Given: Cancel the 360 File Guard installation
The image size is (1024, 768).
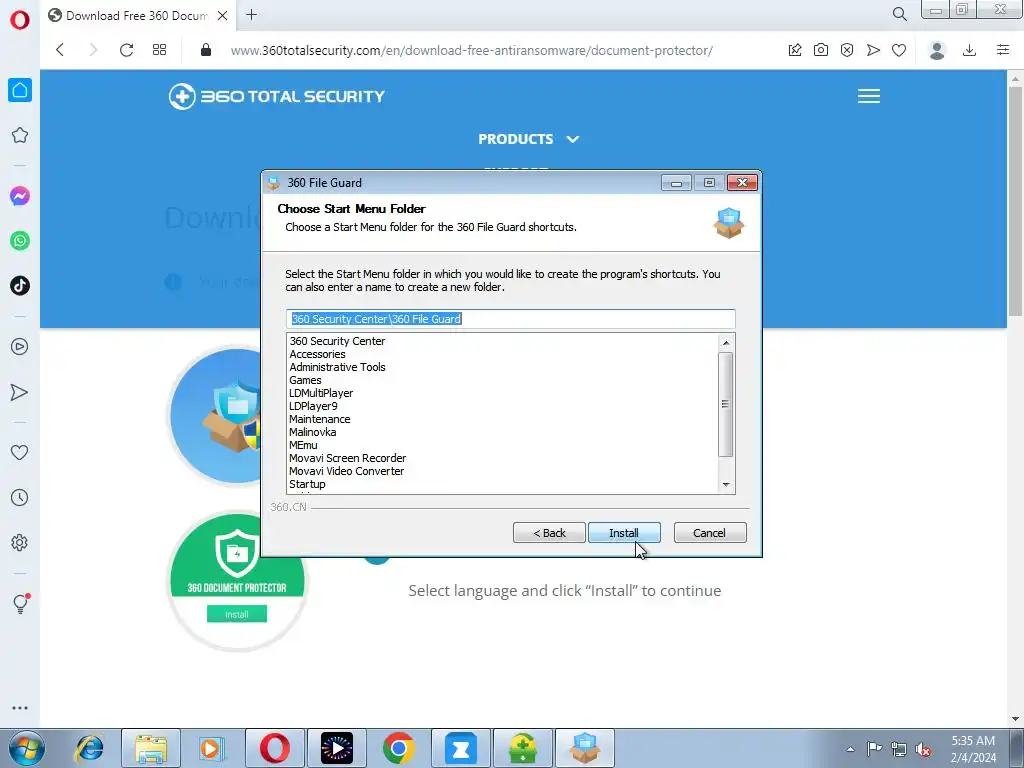Looking at the screenshot, I should click(710, 533).
